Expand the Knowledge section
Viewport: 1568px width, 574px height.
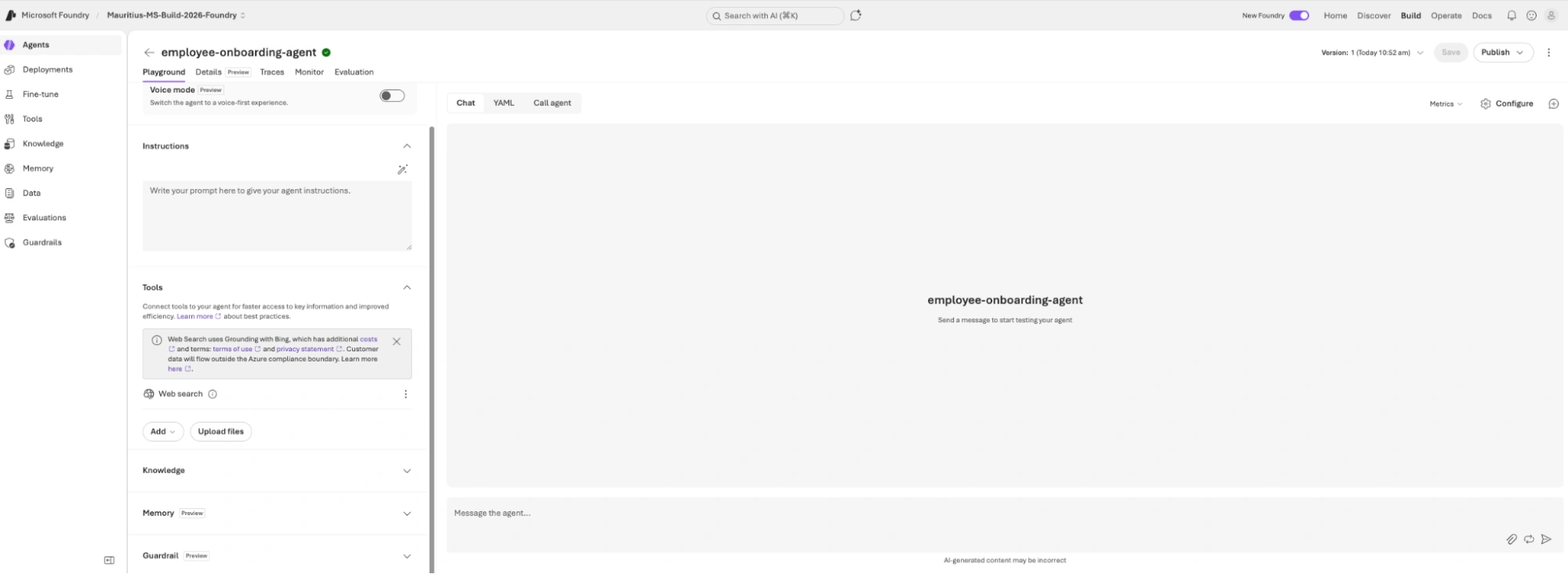(407, 471)
